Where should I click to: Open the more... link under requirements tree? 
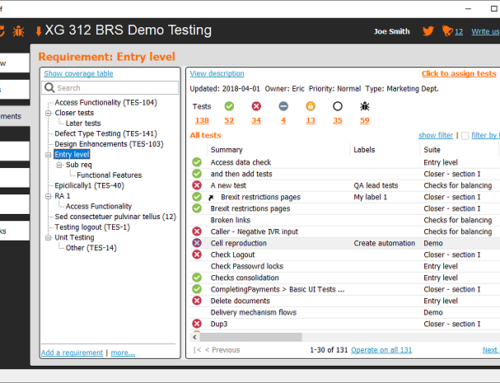(x=123, y=353)
